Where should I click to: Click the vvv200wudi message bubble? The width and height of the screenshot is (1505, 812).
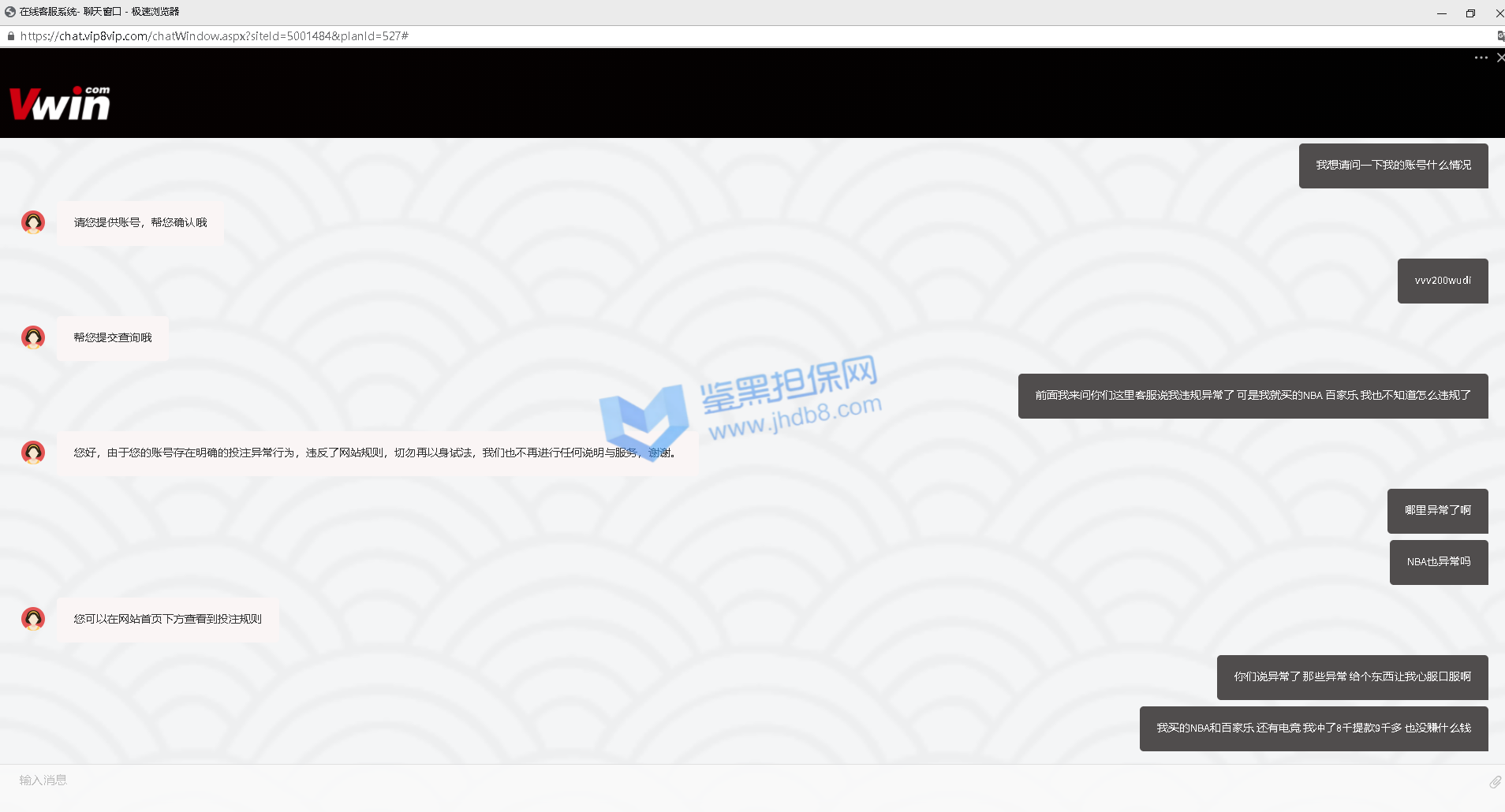pyautogui.click(x=1442, y=281)
